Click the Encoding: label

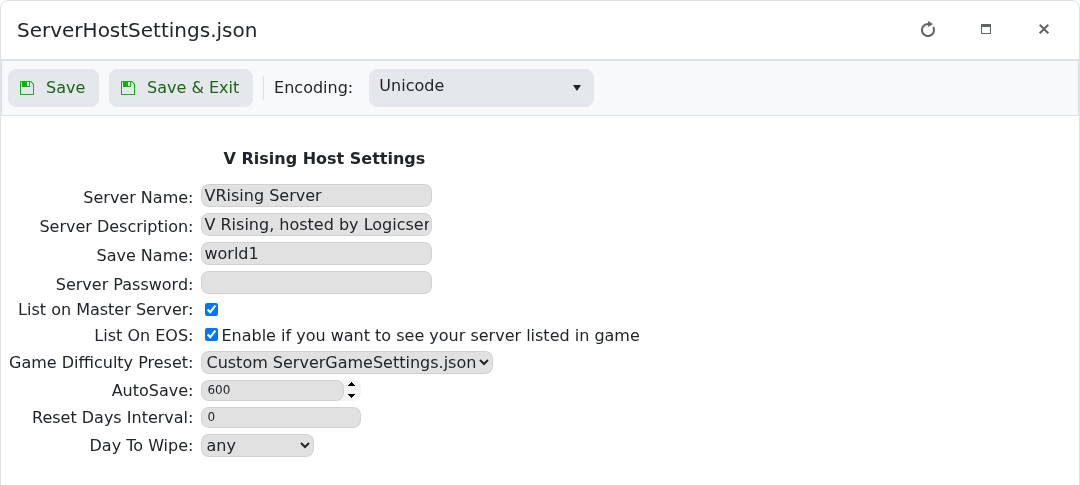(313, 87)
